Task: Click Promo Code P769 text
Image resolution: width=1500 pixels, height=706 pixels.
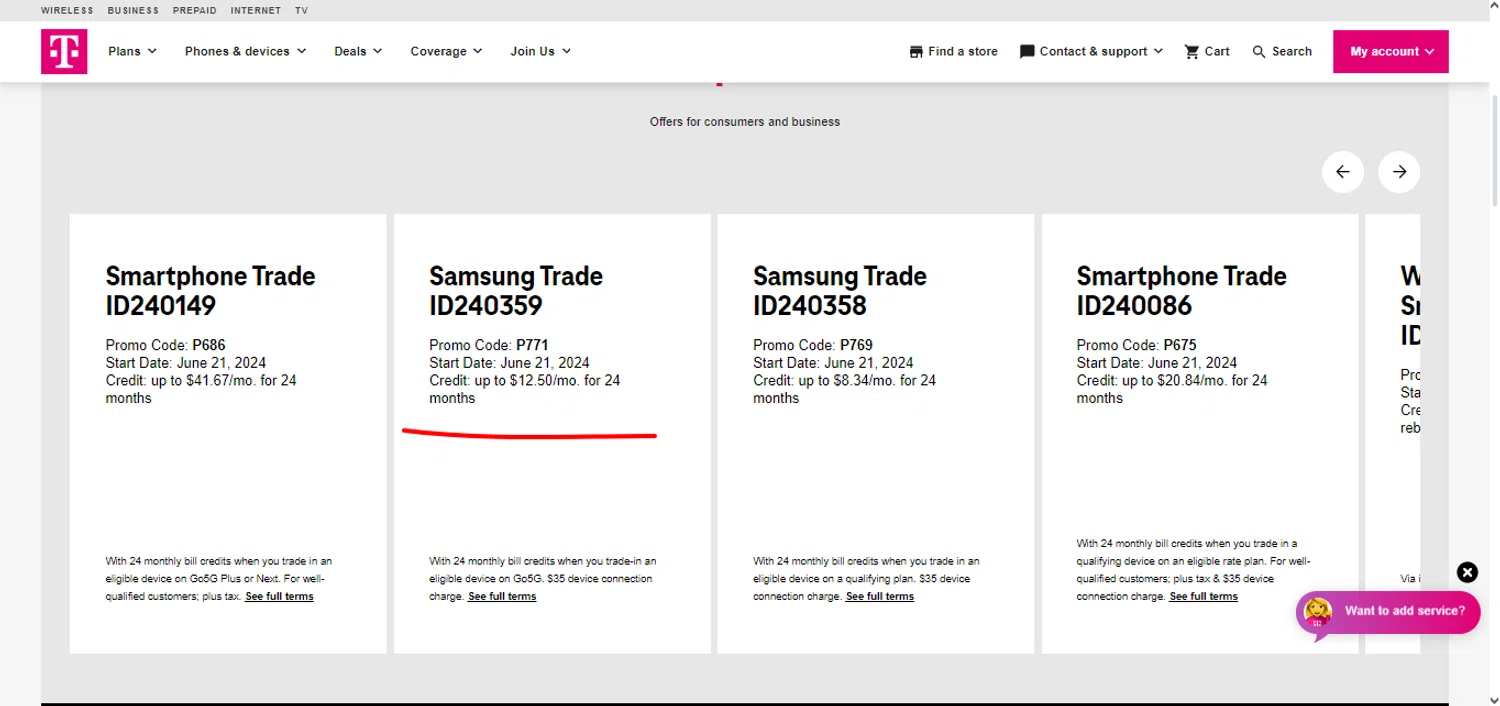Action: pyautogui.click(x=813, y=345)
